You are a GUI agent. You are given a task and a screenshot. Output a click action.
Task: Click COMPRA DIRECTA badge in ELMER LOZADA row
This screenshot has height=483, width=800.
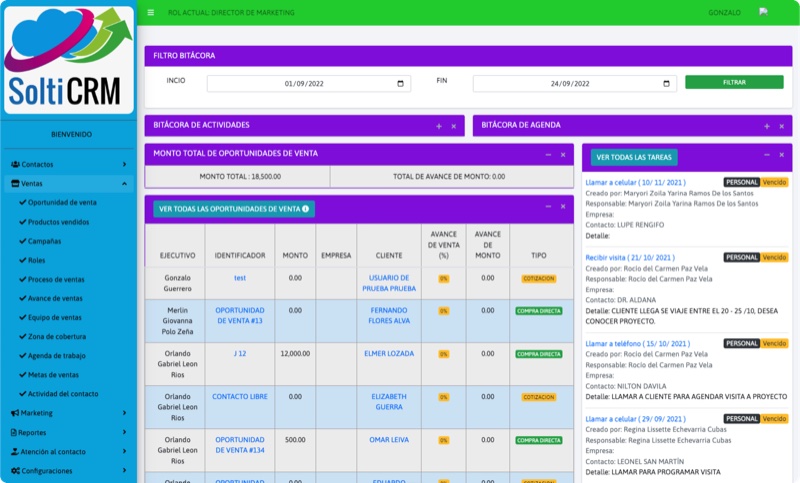pos(539,354)
